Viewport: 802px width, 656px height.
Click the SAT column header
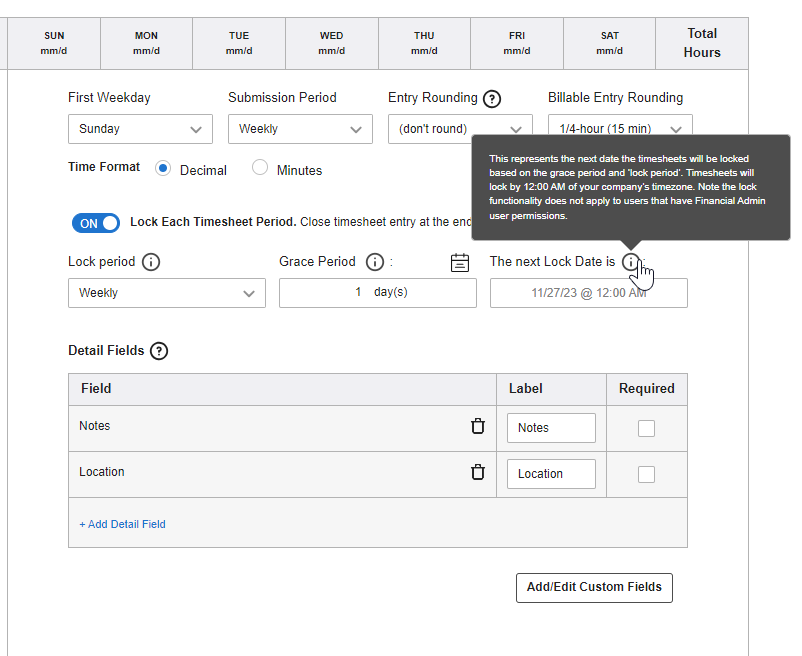point(609,43)
